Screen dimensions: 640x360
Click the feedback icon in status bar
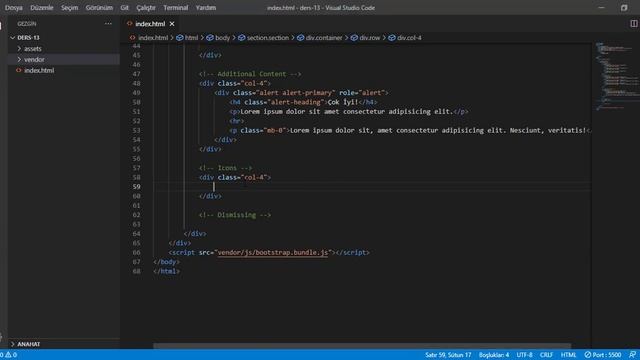pyautogui.click(x=632, y=355)
